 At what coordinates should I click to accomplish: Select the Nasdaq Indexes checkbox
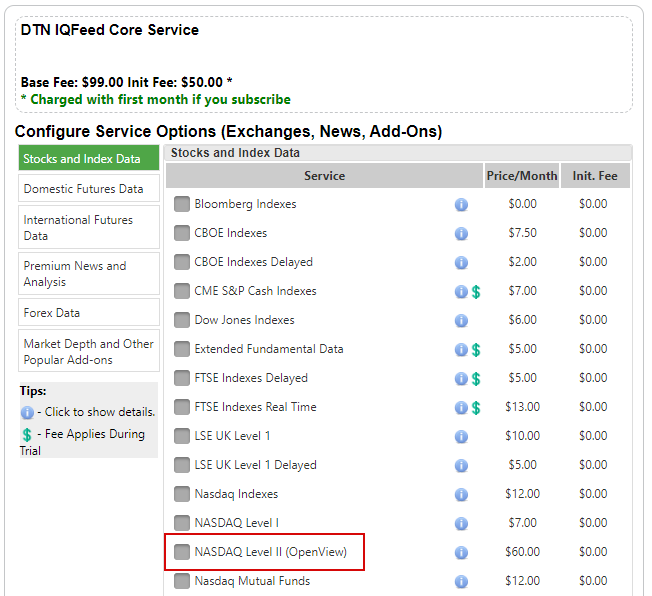click(x=182, y=494)
